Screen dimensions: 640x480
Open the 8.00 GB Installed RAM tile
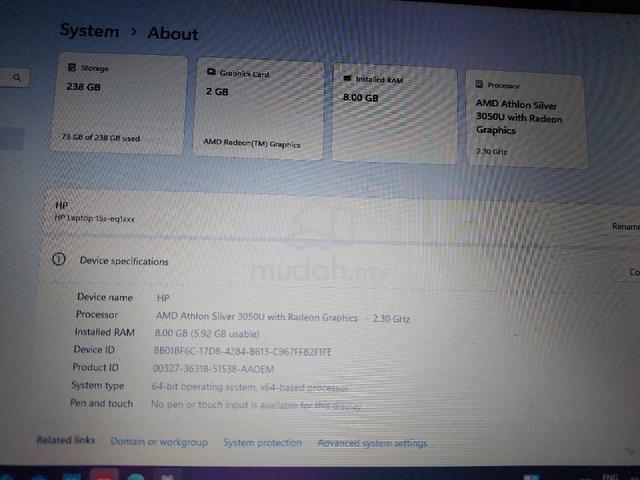pos(395,113)
